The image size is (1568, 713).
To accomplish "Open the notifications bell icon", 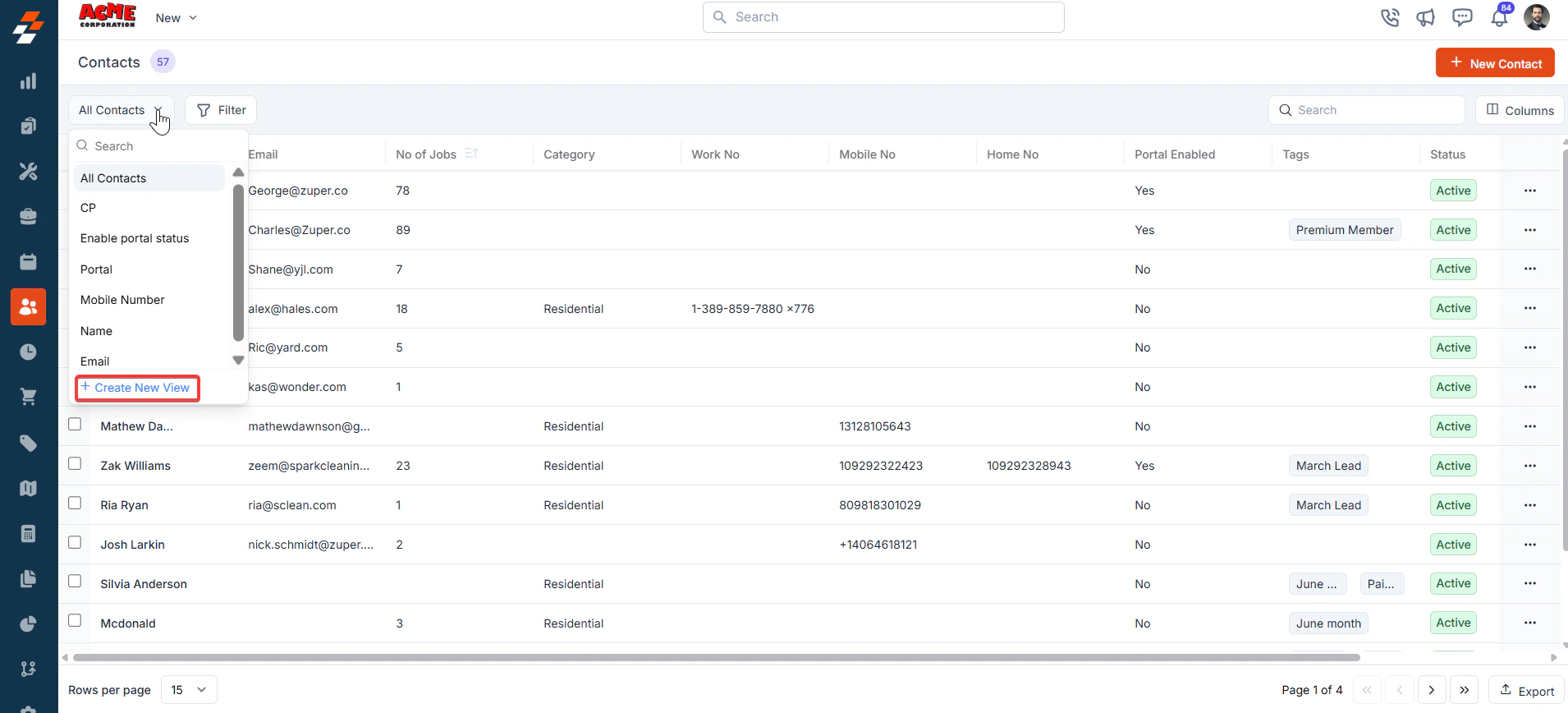I will point(1500,16).
